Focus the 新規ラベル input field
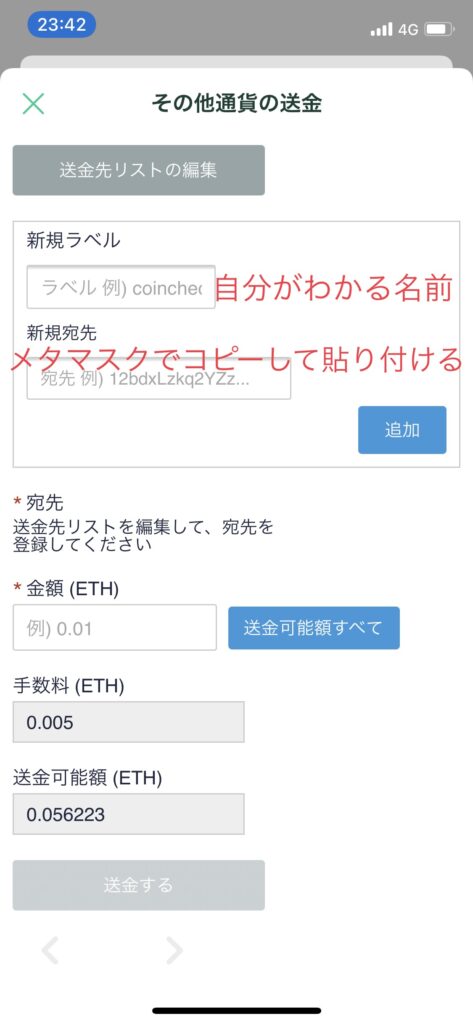The height and width of the screenshot is (1024, 473). (121, 287)
